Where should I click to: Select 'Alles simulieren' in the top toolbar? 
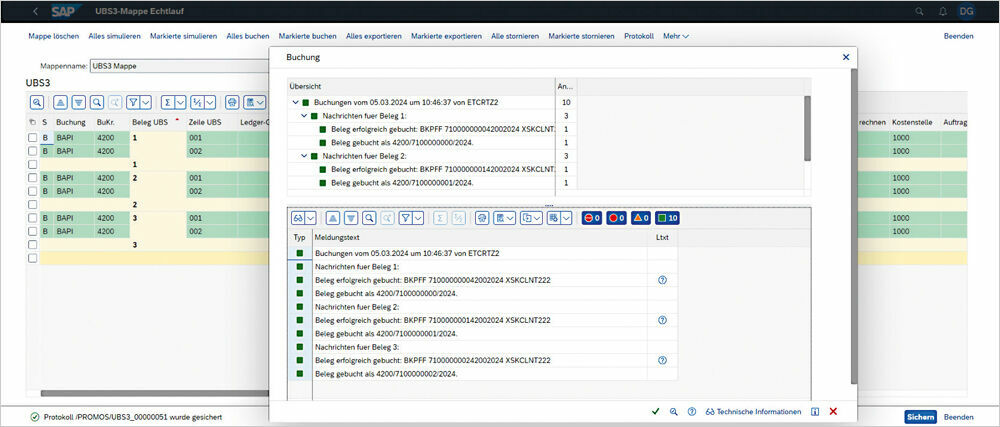point(115,36)
